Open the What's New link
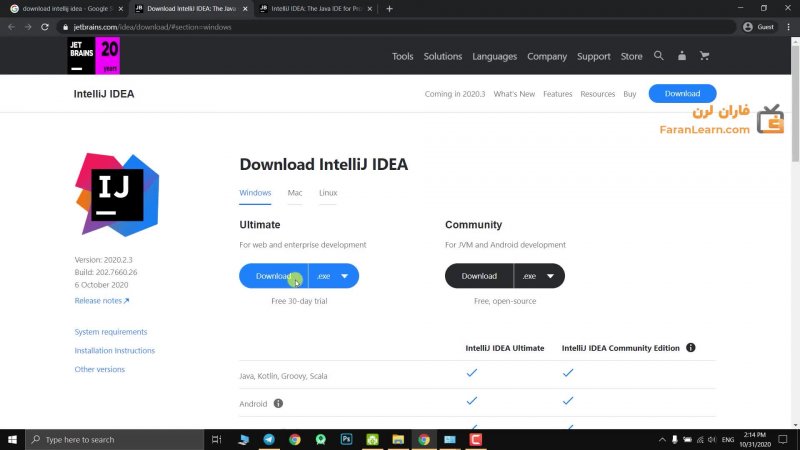The height and width of the screenshot is (450, 800). coord(514,94)
